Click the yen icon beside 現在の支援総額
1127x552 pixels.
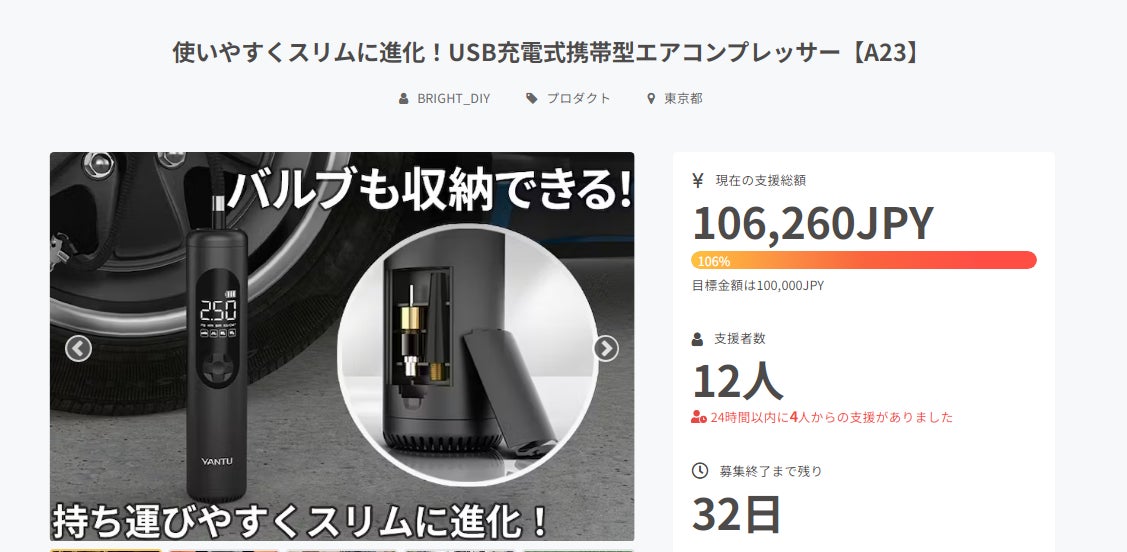click(x=697, y=180)
